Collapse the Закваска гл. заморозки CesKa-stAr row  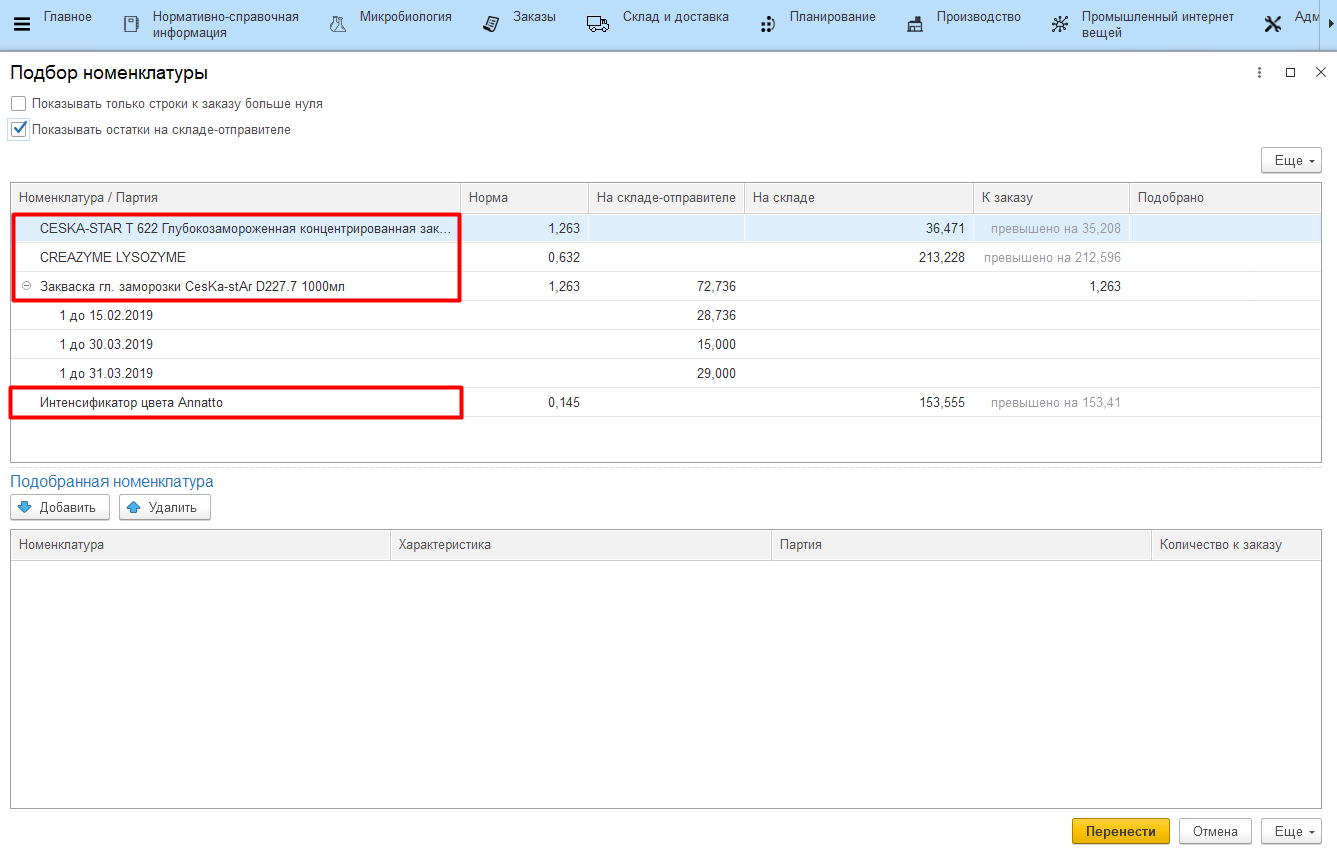[27, 286]
